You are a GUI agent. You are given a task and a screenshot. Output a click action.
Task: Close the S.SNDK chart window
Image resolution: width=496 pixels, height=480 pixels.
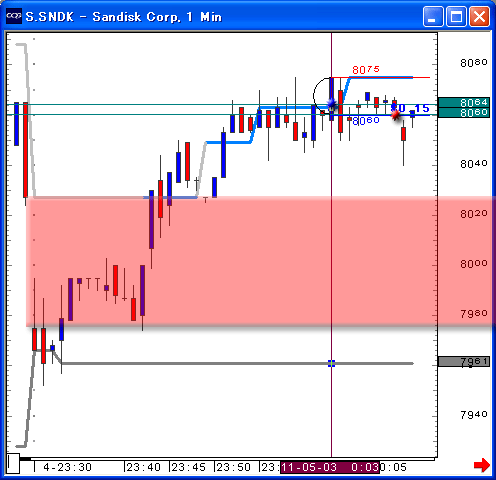point(479,16)
